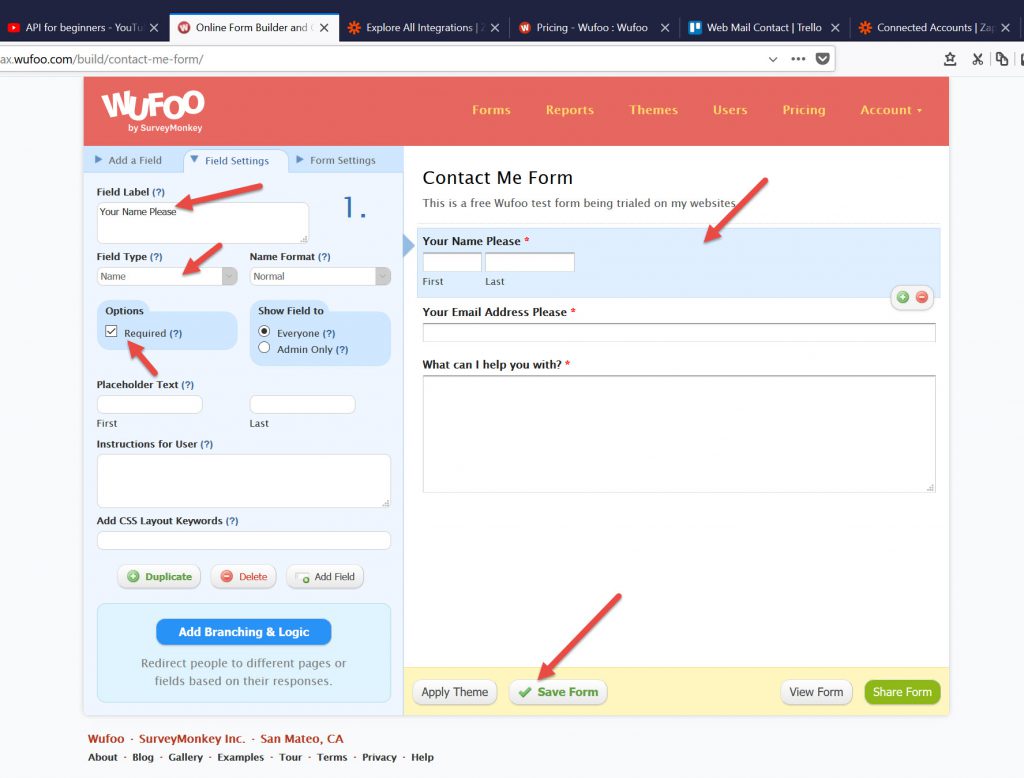This screenshot has width=1024, height=778.
Task: Expand the Account menu in the header
Action: pyautogui.click(x=890, y=110)
